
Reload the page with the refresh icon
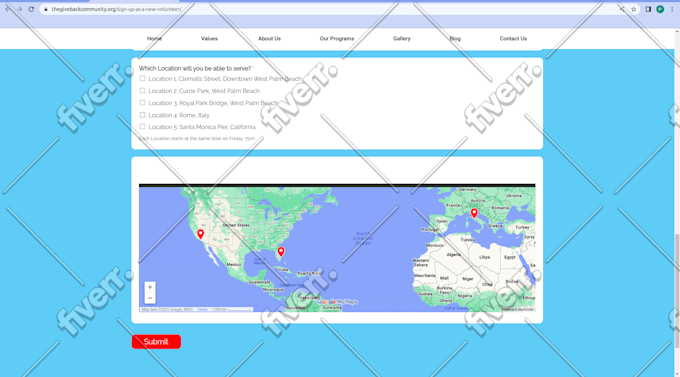(x=31, y=9)
